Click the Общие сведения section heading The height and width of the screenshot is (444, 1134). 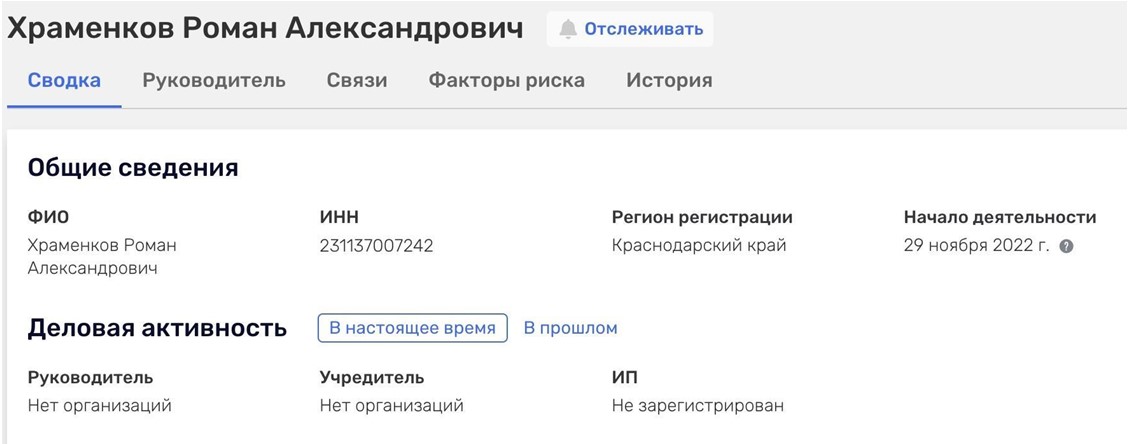(x=132, y=167)
